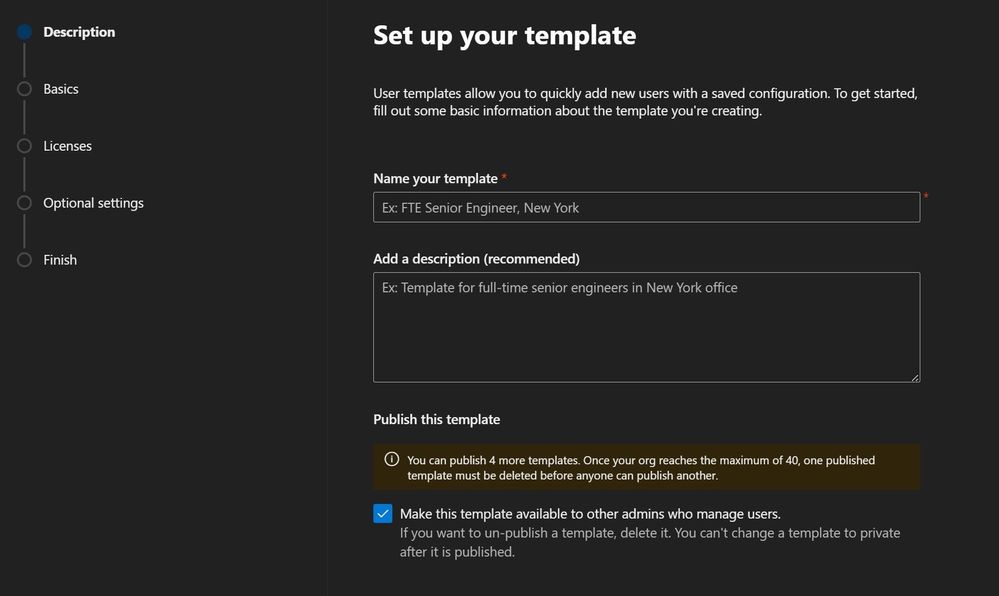Click the info icon in publish notice
This screenshot has height=596, width=999.
click(392, 459)
